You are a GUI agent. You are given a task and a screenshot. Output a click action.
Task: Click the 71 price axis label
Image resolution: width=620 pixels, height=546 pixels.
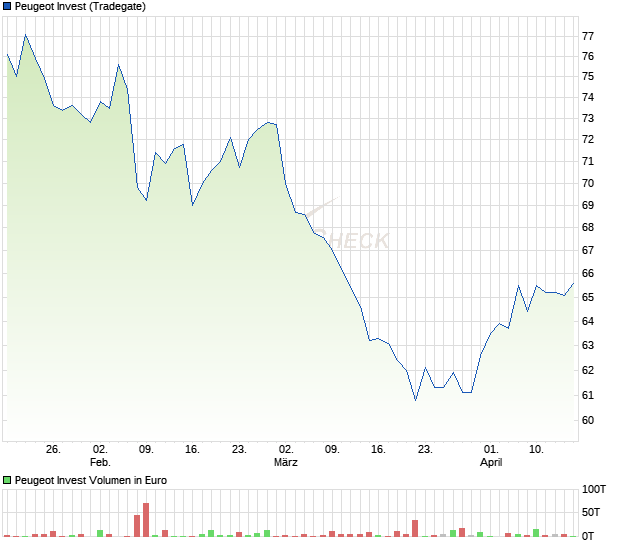click(588, 161)
